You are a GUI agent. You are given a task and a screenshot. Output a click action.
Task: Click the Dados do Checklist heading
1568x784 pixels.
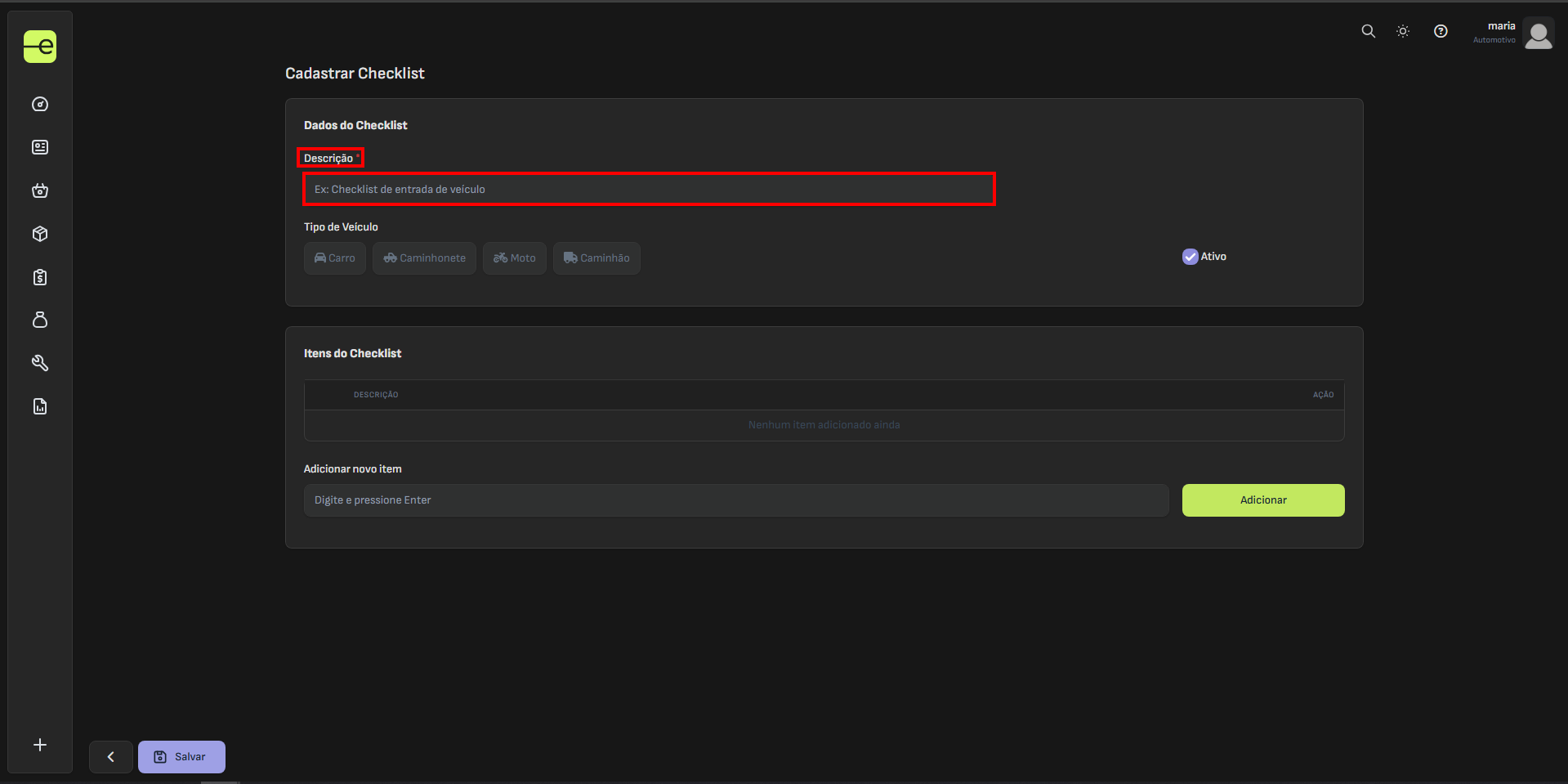(x=355, y=125)
